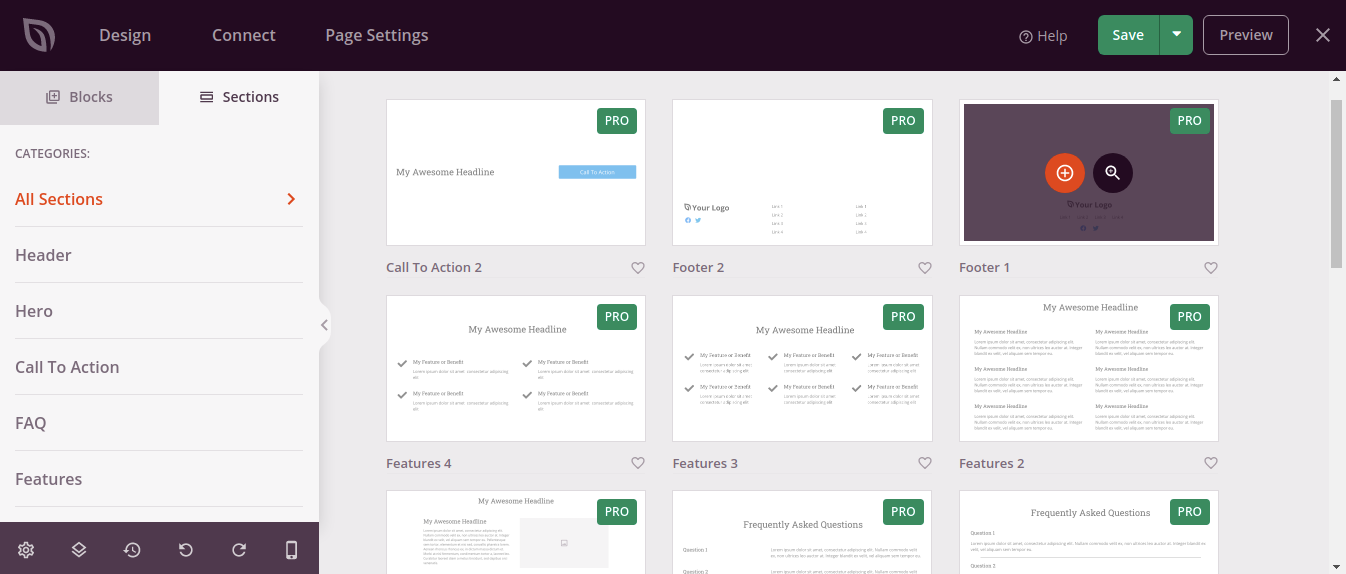The height and width of the screenshot is (574, 1346).
Task: Open Page Settings tab
Action: [376, 35]
